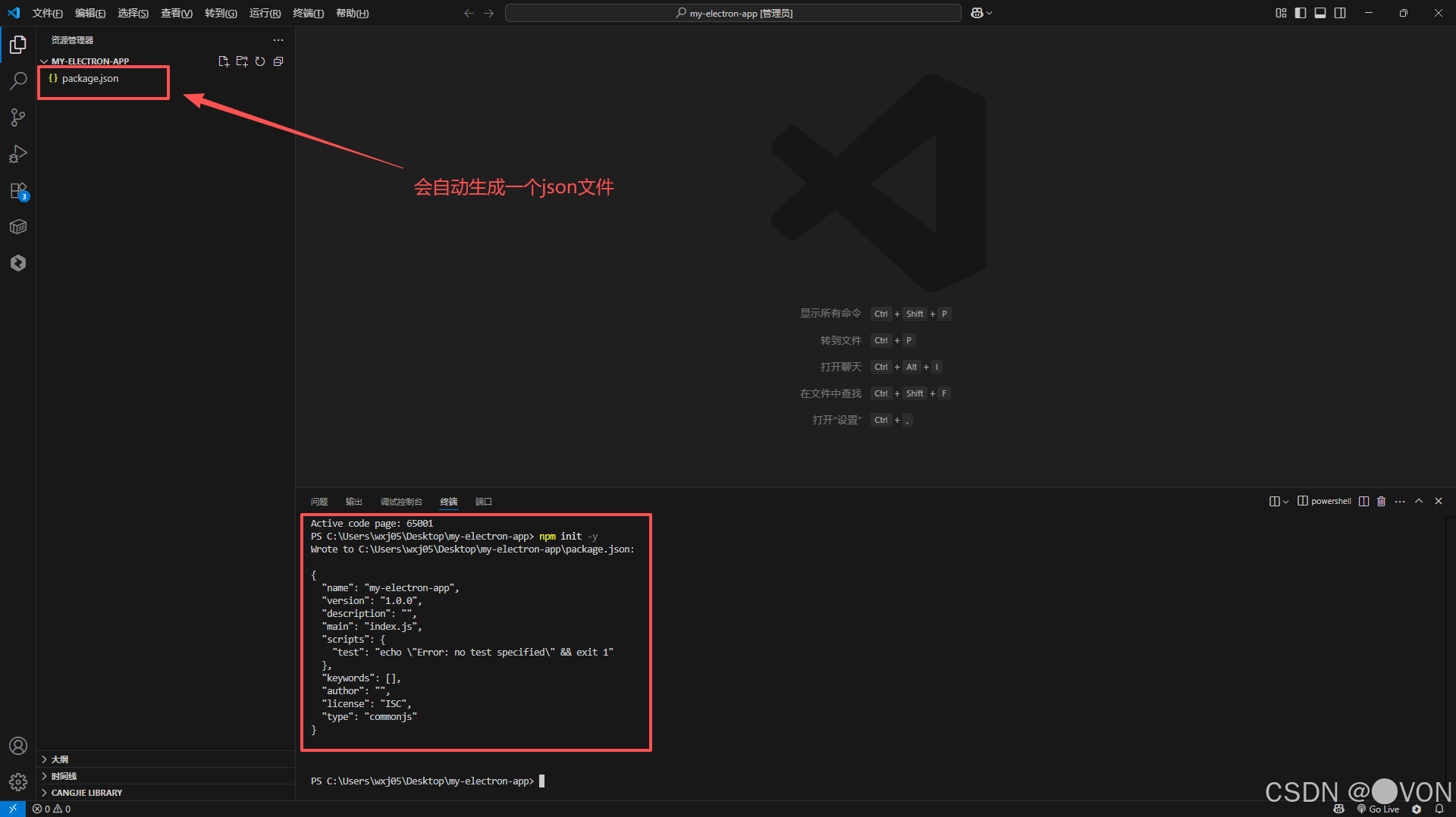Refresh the explorer file list
The image size is (1456, 817).
tap(260, 61)
